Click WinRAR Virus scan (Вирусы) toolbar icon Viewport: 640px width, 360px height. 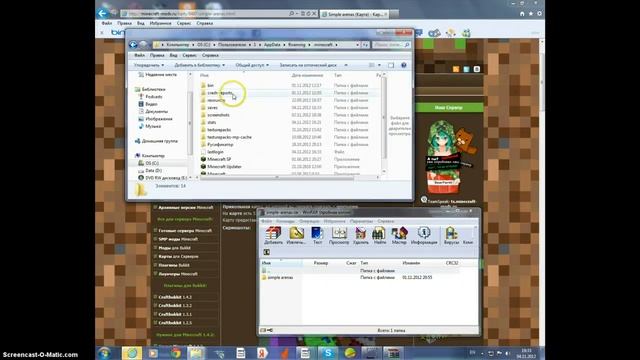coord(451,236)
